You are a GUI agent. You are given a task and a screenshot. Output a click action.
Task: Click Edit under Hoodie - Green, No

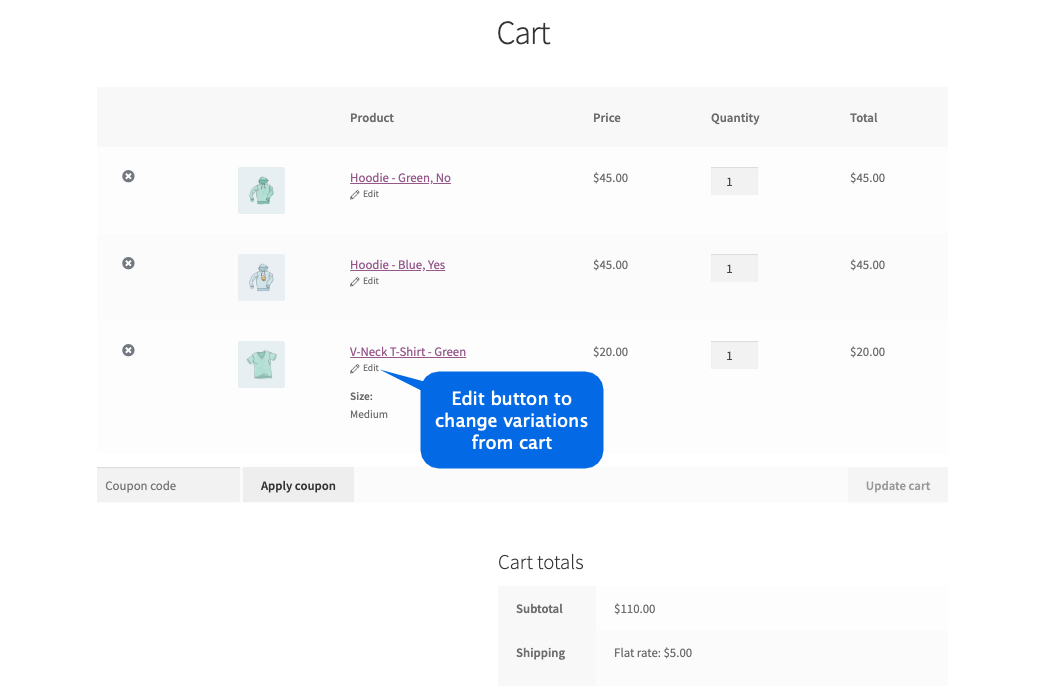(x=365, y=194)
